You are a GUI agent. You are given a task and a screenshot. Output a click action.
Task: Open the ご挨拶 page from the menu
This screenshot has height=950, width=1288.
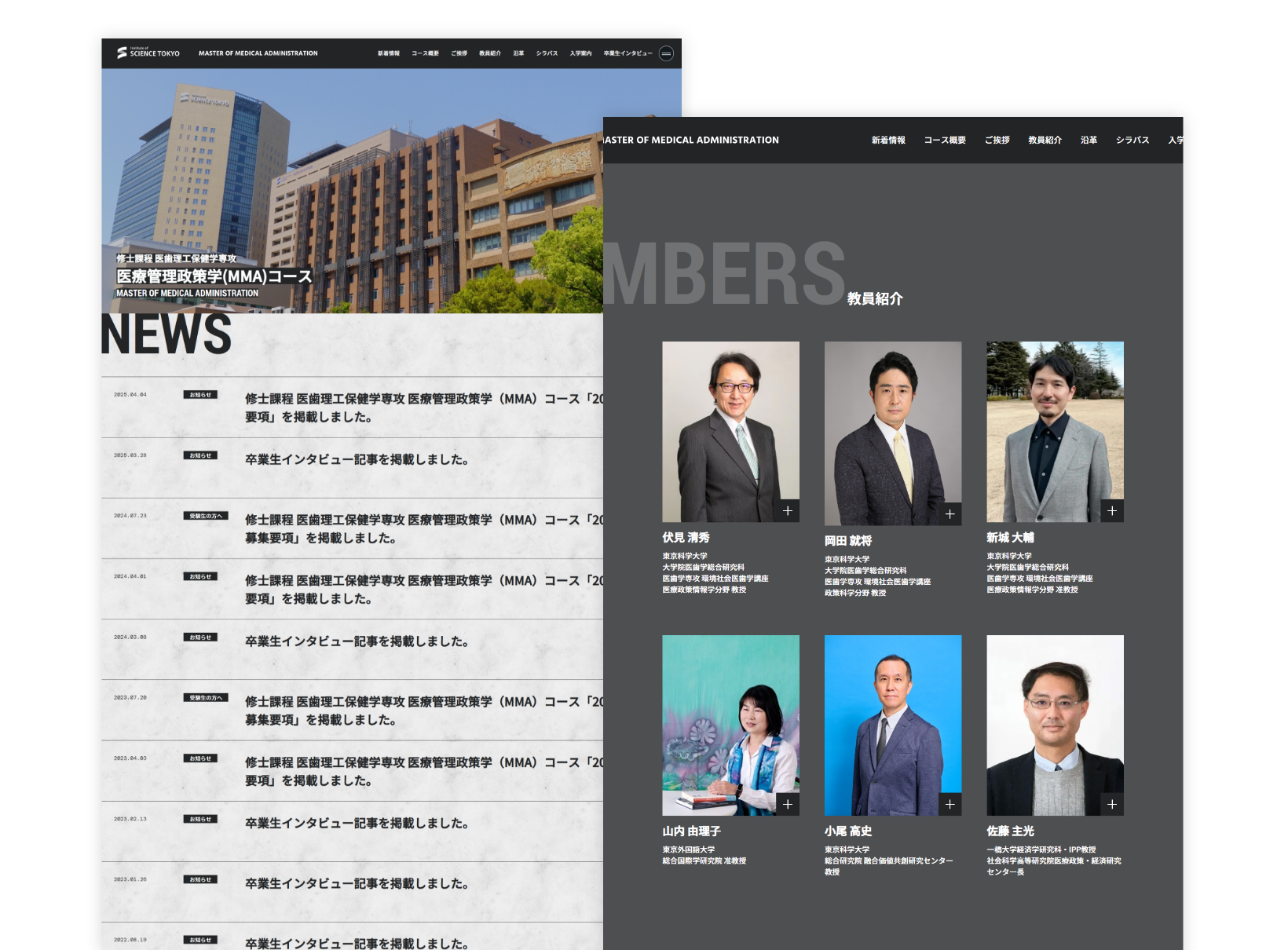(996, 140)
